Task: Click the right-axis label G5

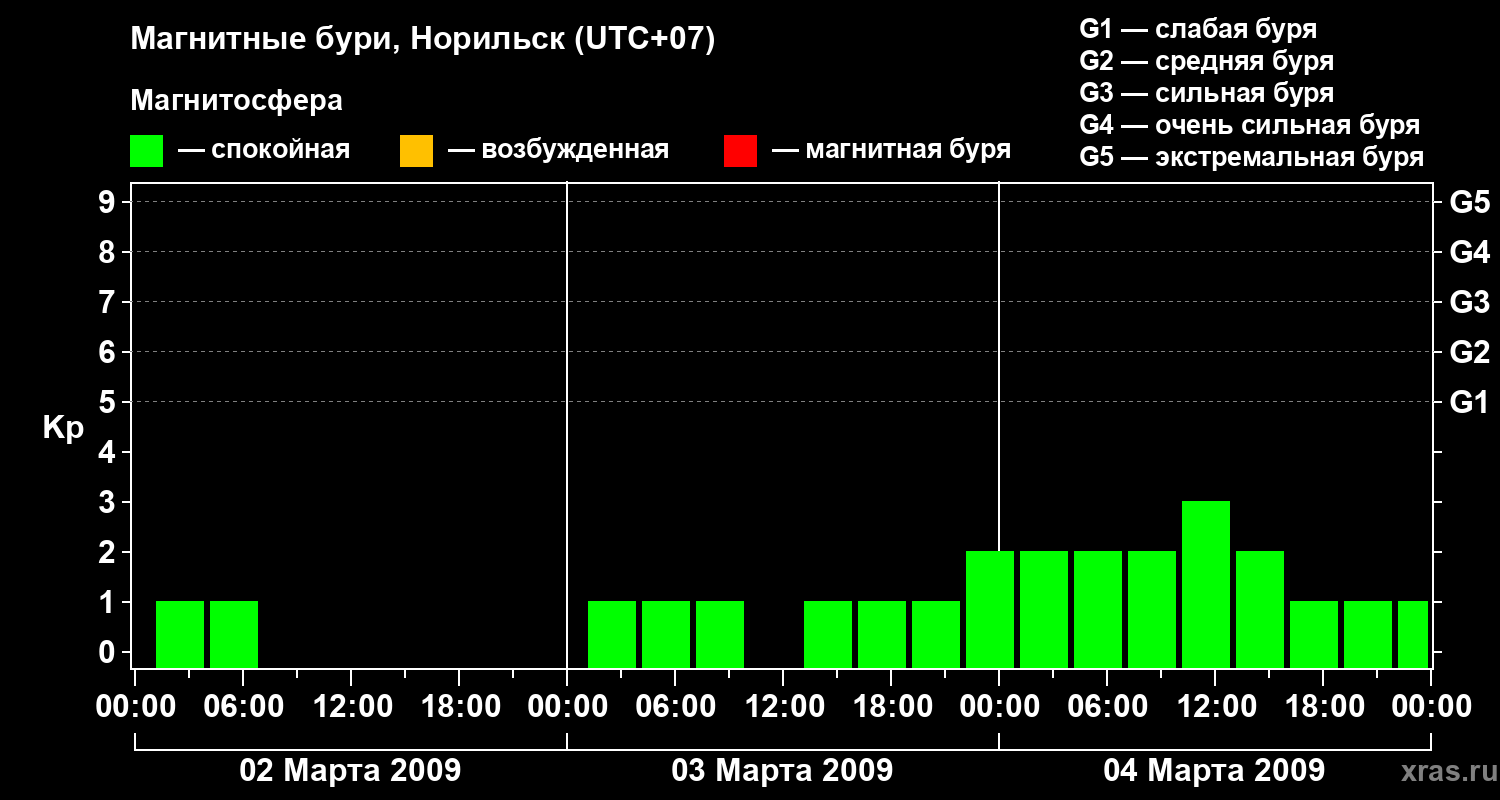Action: pos(1470,202)
